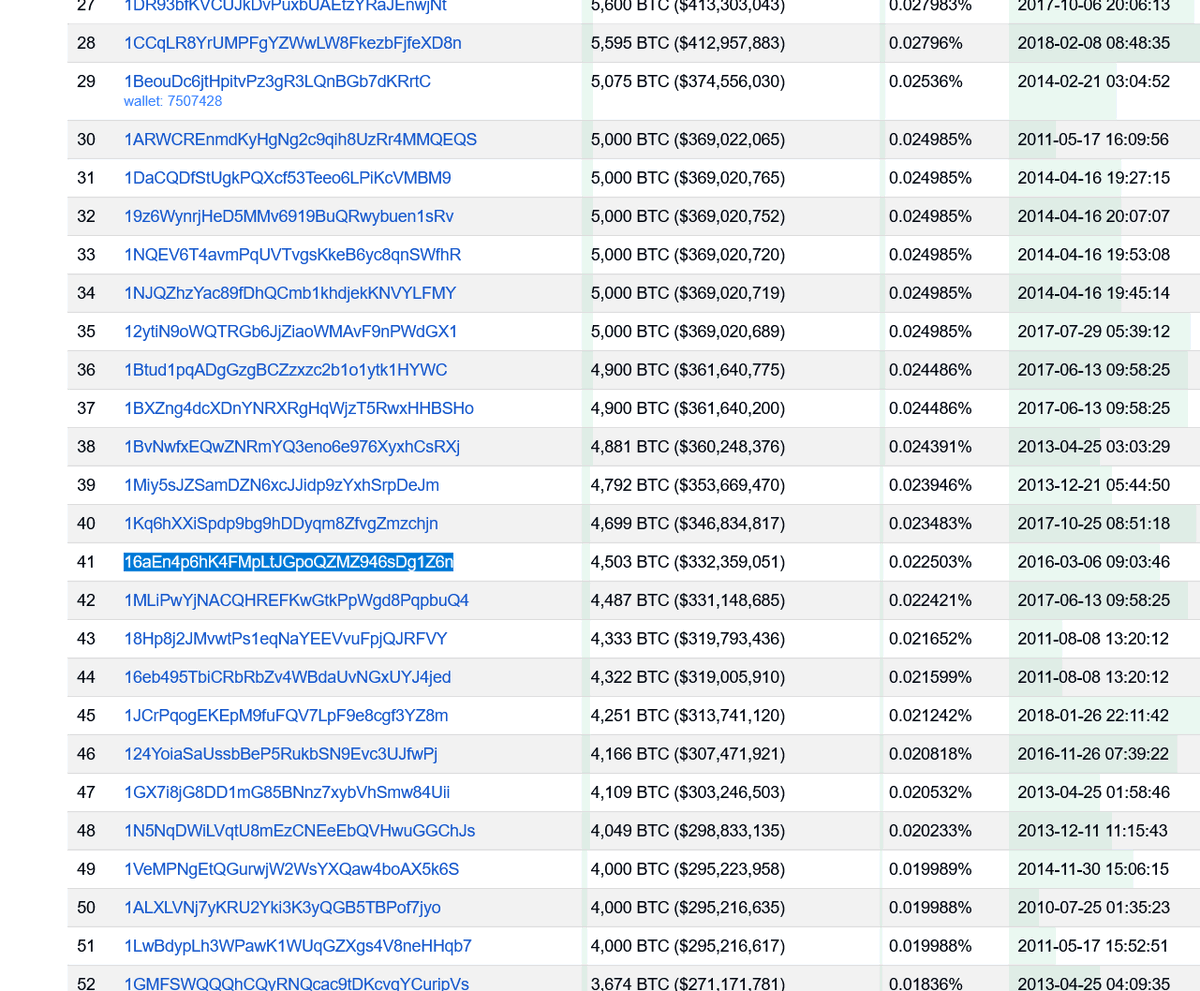Image resolution: width=1200 pixels, height=991 pixels.
Task: Select date 2011-05-17 15:52:51
Action: 1093,946
